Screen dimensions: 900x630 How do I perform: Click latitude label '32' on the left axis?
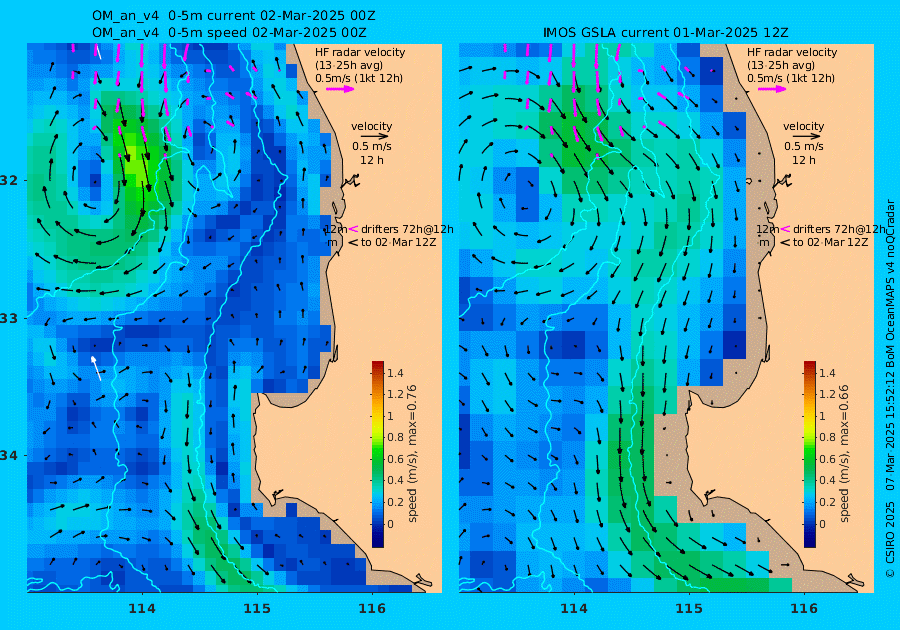[x=11, y=180]
